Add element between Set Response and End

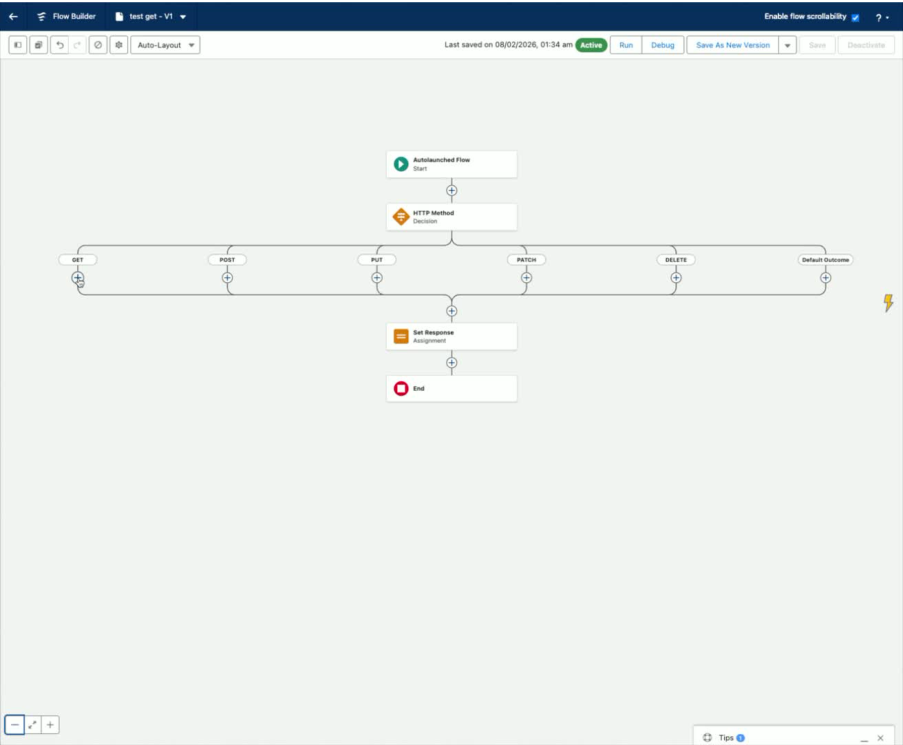point(452,363)
